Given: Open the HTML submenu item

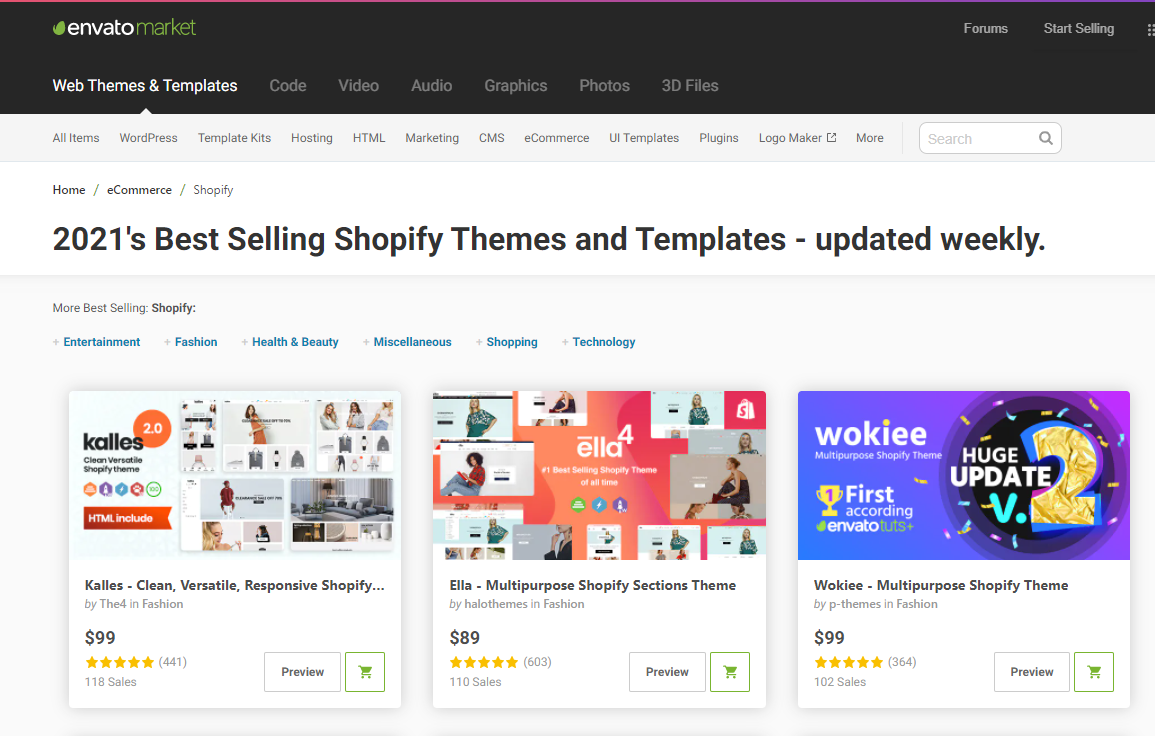Looking at the screenshot, I should 369,138.
